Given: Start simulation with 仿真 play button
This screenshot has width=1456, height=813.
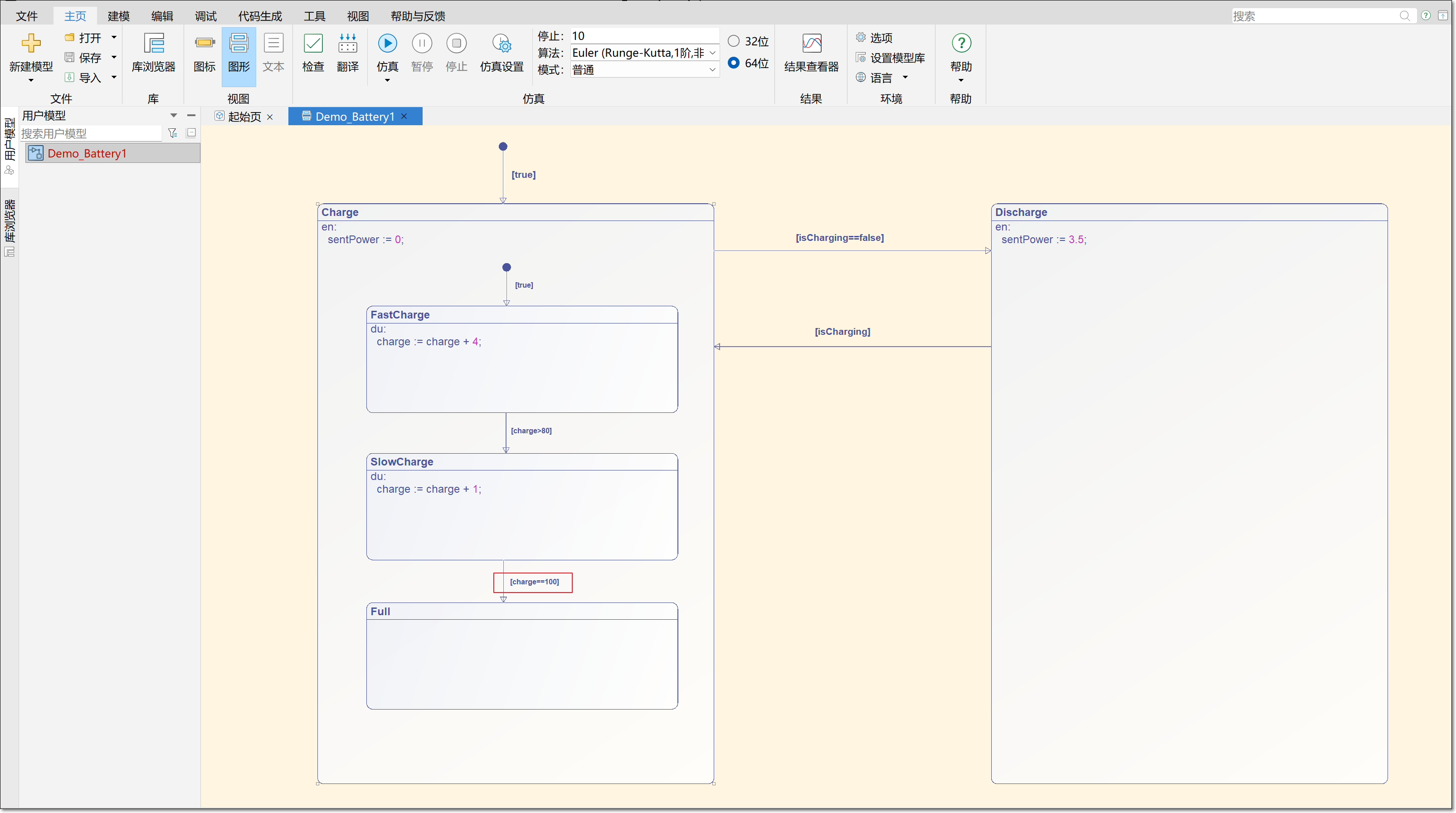Looking at the screenshot, I should pos(387,44).
